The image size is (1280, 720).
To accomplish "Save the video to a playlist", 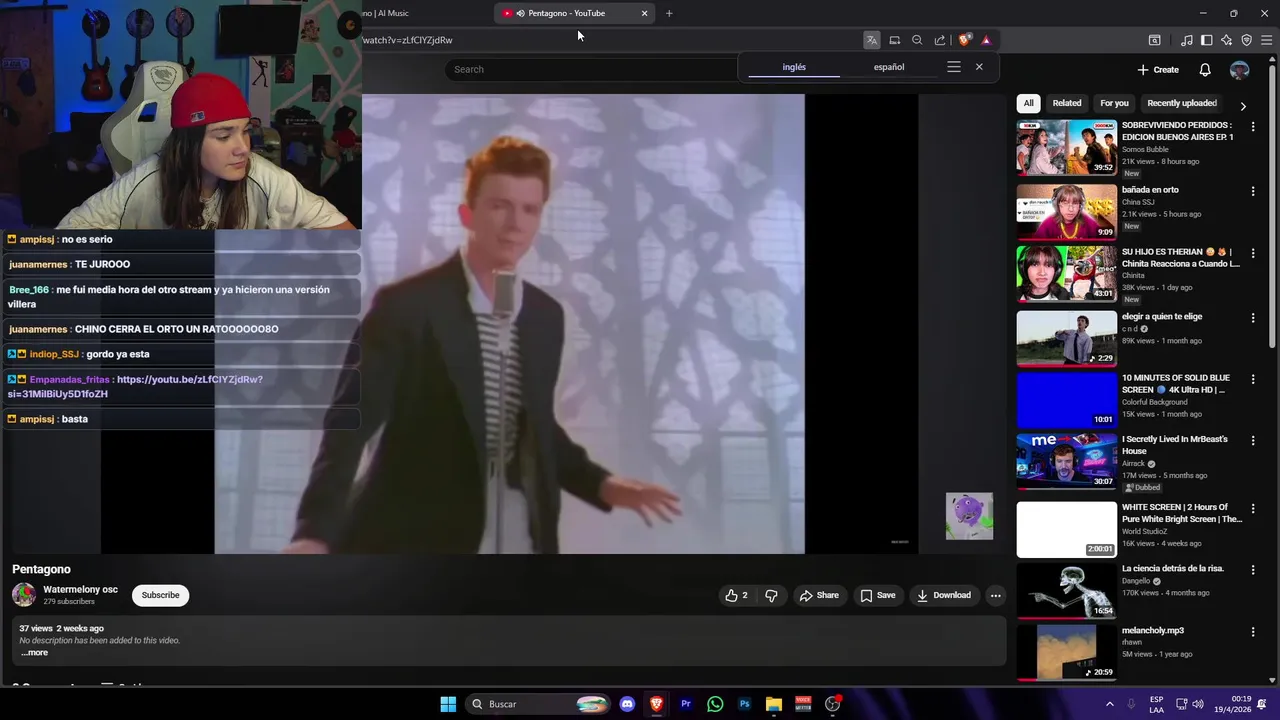I will [x=877, y=595].
